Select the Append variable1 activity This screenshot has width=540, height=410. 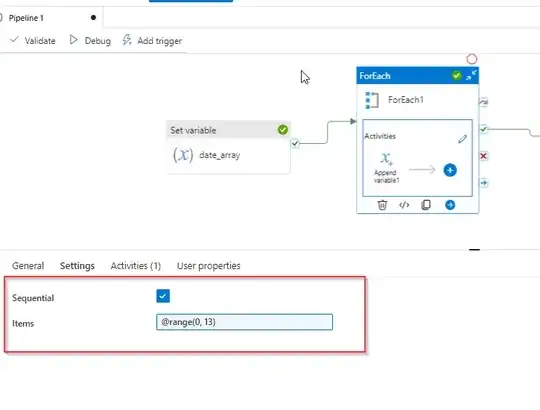pyautogui.click(x=386, y=168)
